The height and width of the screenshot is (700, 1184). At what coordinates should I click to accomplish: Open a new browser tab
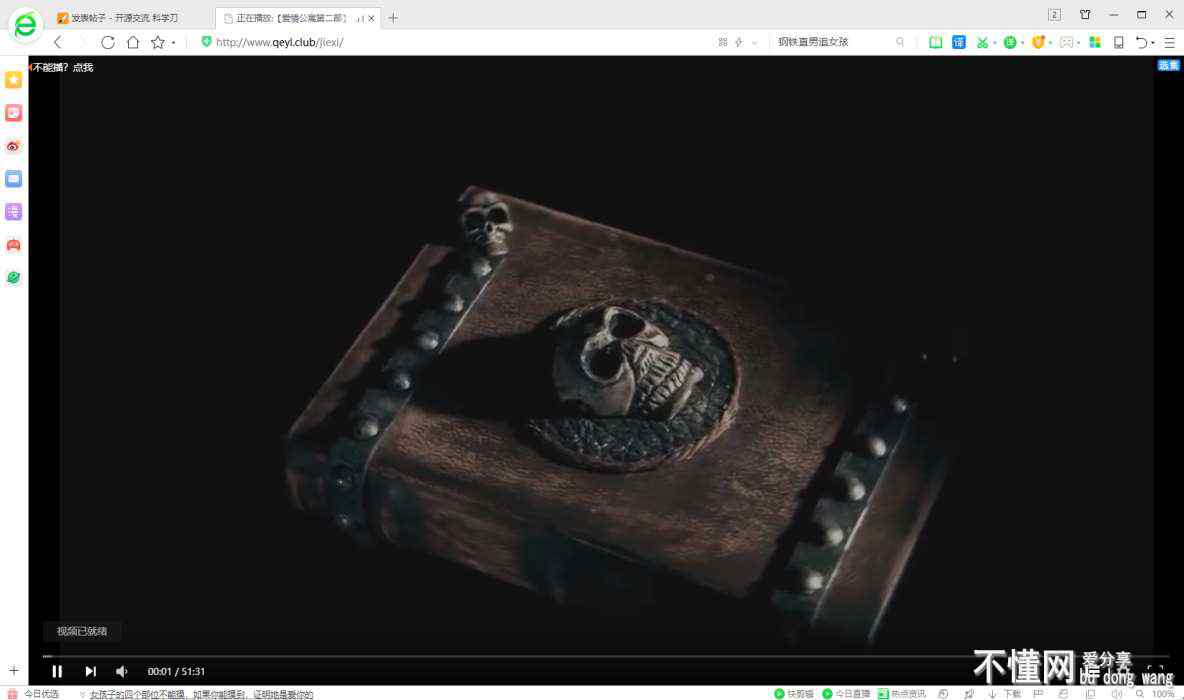pyautogui.click(x=393, y=18)
